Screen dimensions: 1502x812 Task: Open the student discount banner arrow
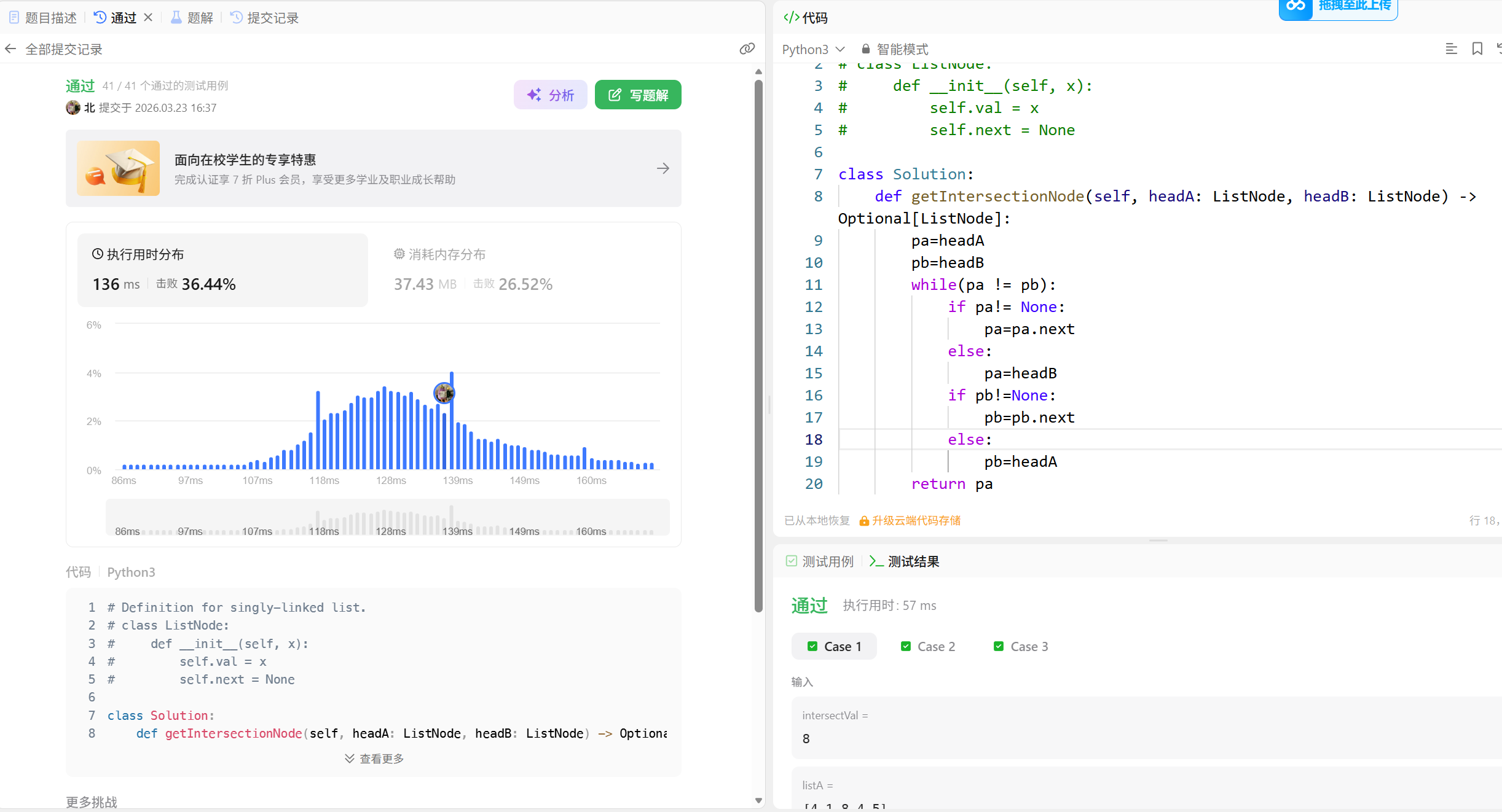[663, 168]
